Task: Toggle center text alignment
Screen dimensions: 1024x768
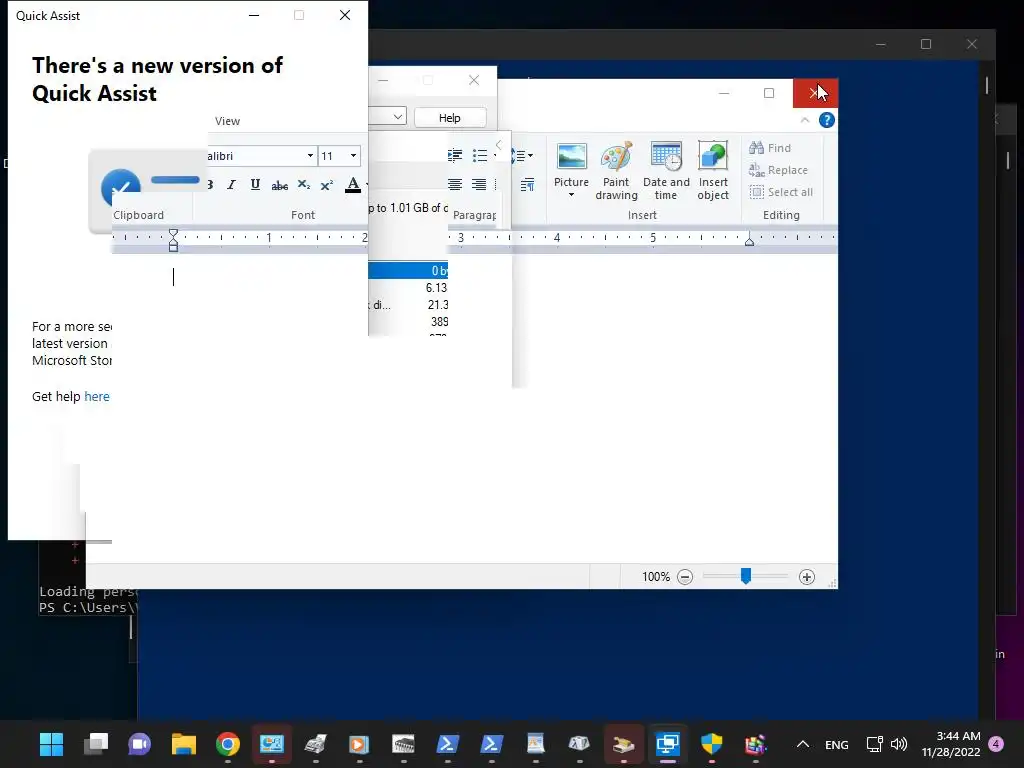Action: [x=455, y=185]
